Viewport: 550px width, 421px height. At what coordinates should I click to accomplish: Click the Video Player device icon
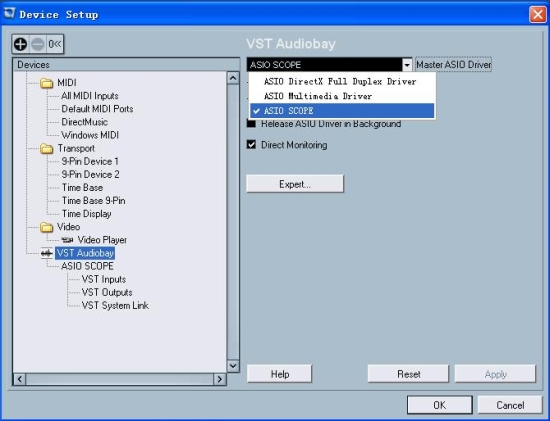pos(67,240)
